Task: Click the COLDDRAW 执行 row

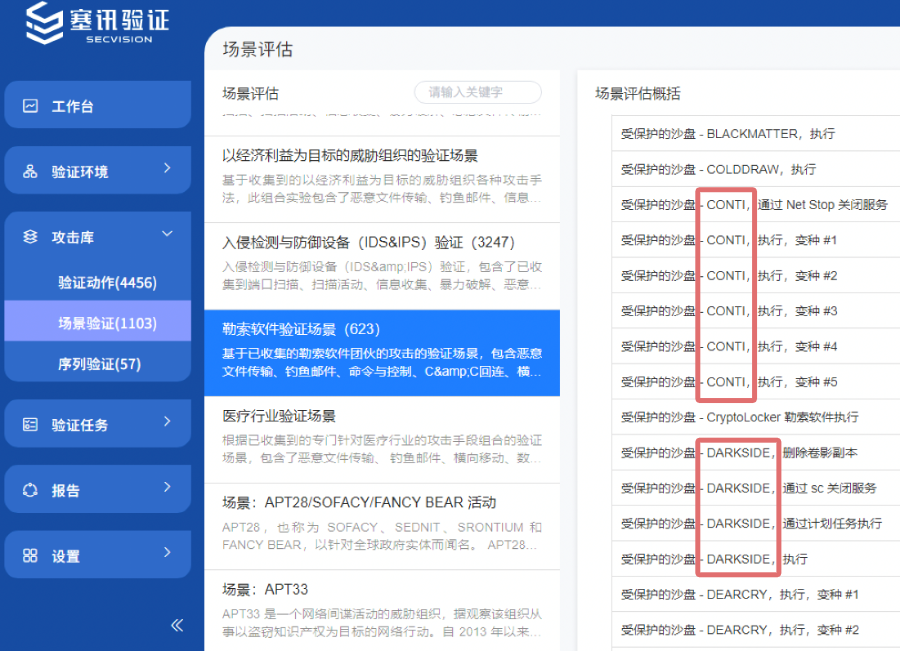Action: [x=755, y=169]
